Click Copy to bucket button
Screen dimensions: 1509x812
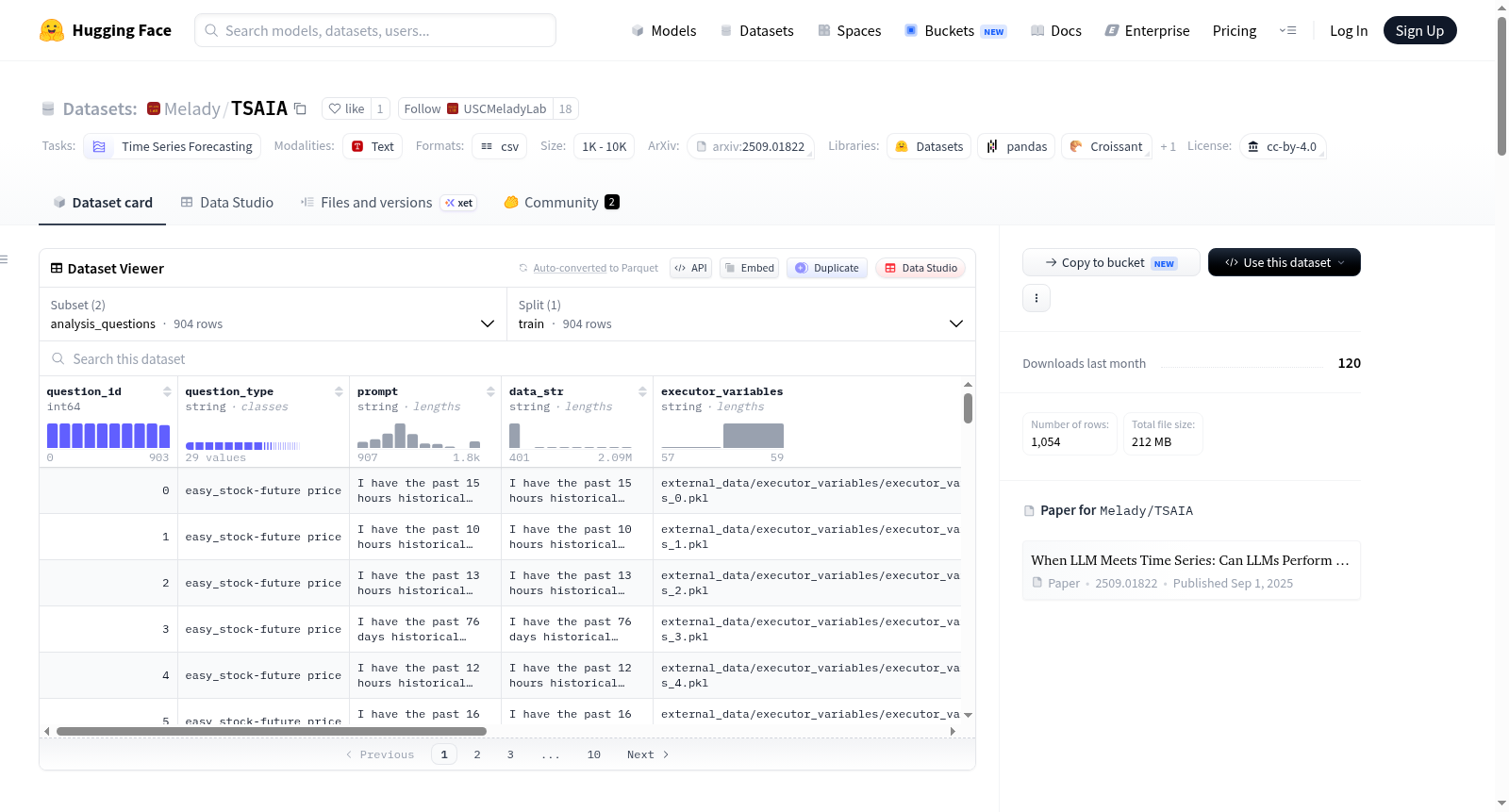(1111, 262)
